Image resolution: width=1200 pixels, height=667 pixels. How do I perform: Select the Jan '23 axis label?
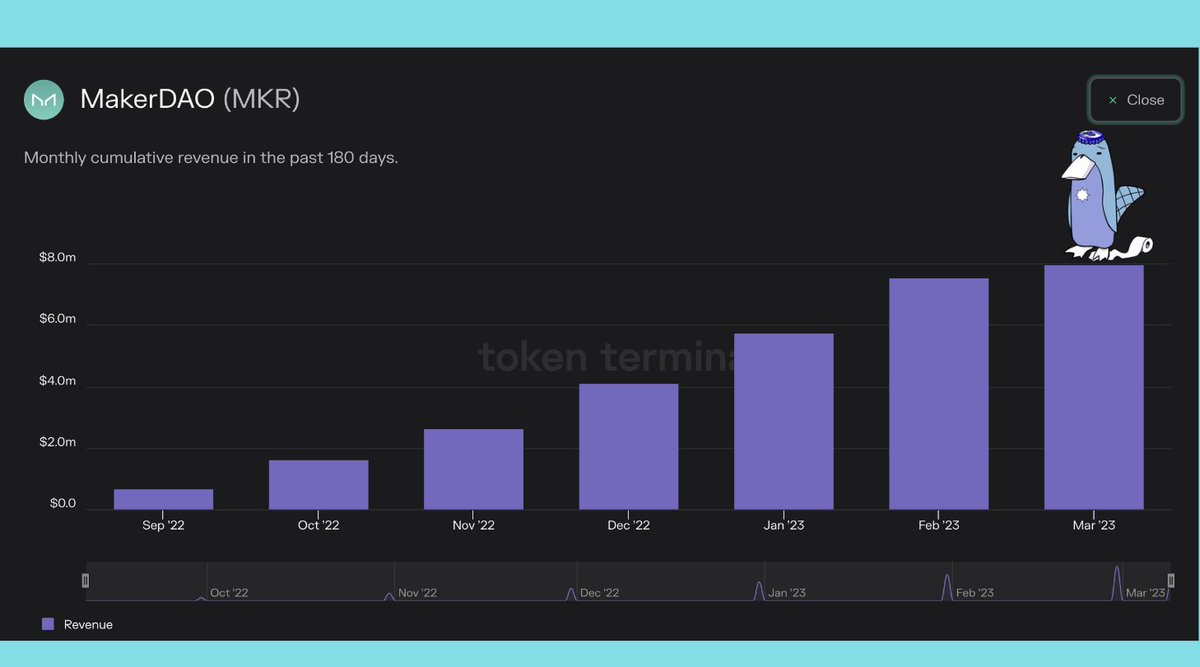[782, 524]
